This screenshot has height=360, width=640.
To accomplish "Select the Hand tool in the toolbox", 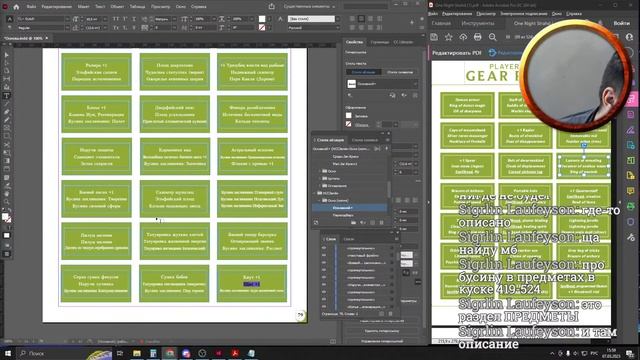I will 7,193.
